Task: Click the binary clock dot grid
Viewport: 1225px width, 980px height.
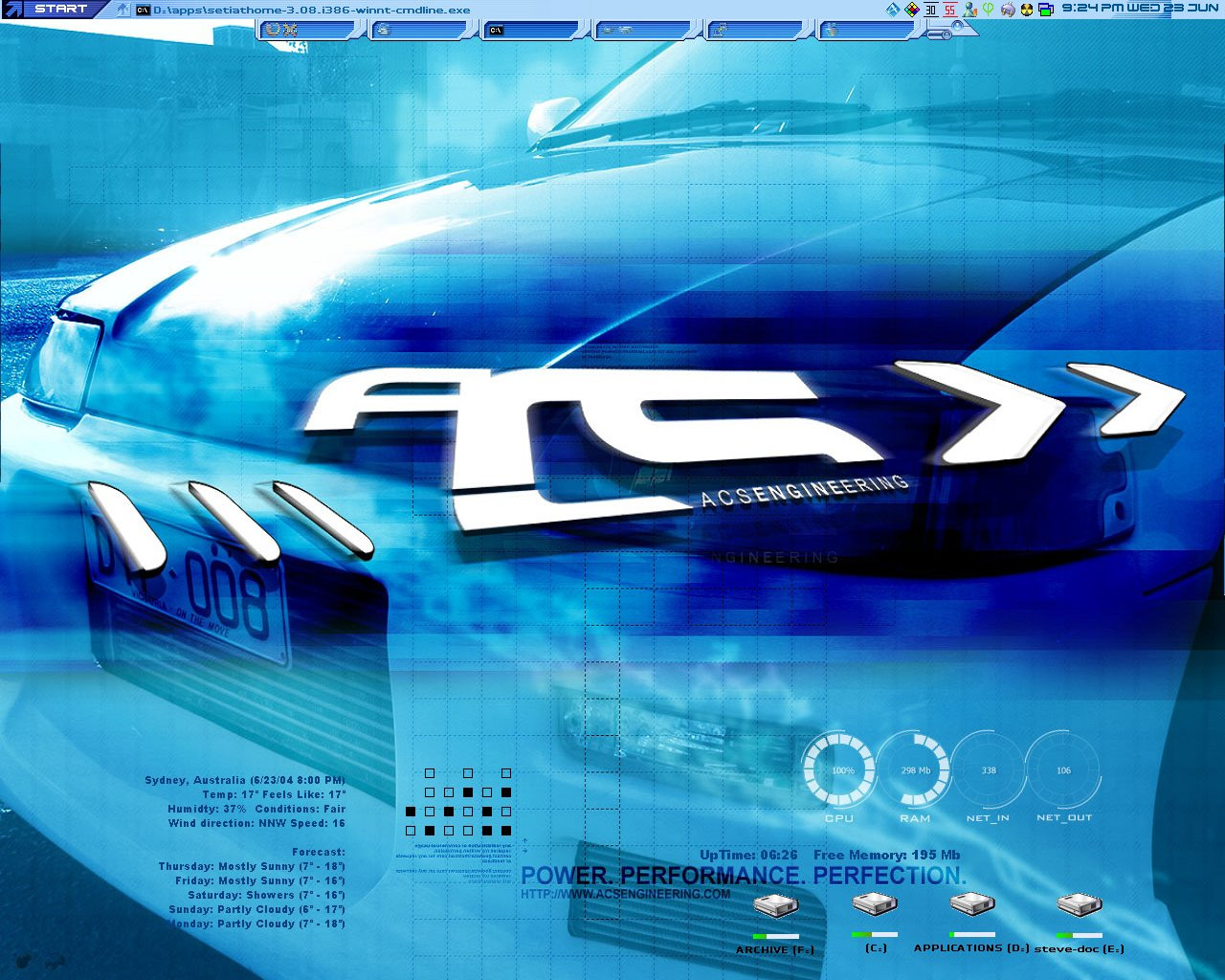Action: [458, 802]
